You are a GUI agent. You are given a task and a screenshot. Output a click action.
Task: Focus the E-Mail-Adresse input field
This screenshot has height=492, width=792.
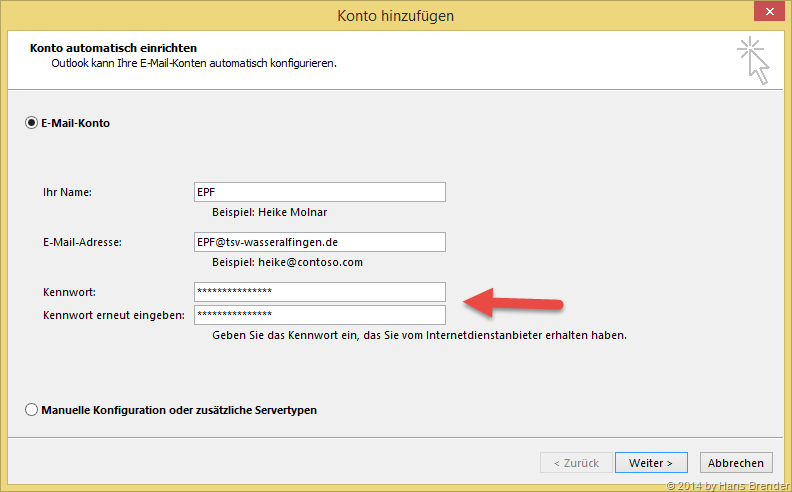click(x=320, y=242)
